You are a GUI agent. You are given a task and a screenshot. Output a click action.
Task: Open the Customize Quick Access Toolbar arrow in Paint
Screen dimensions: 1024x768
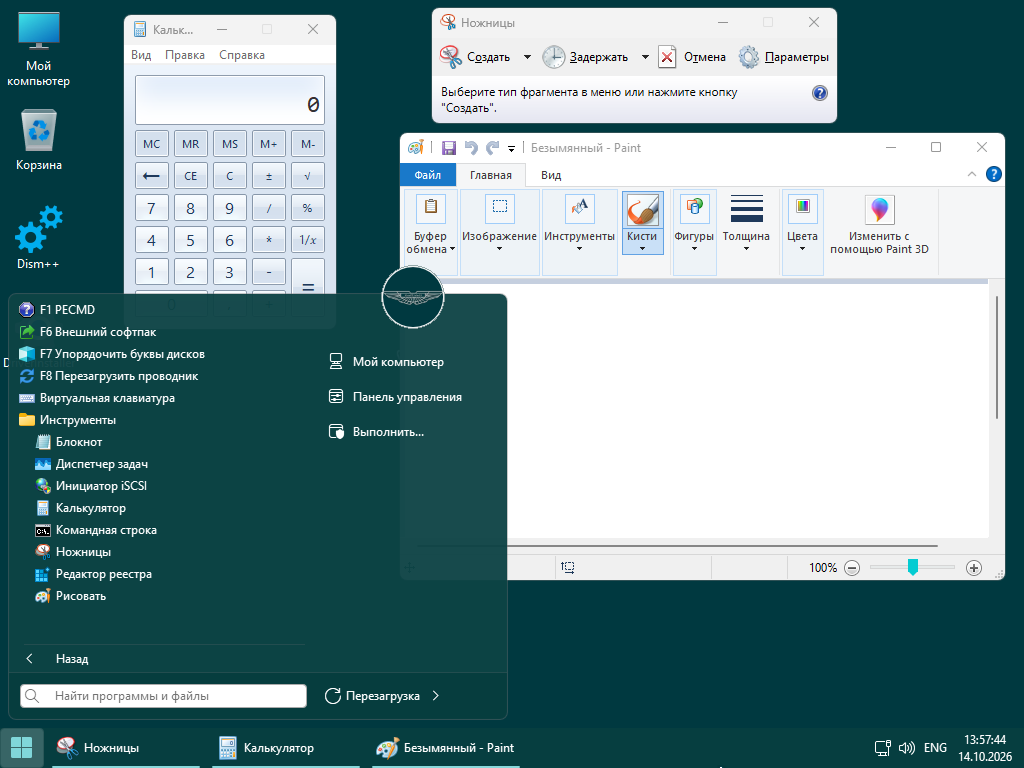(x=511, y=148)
